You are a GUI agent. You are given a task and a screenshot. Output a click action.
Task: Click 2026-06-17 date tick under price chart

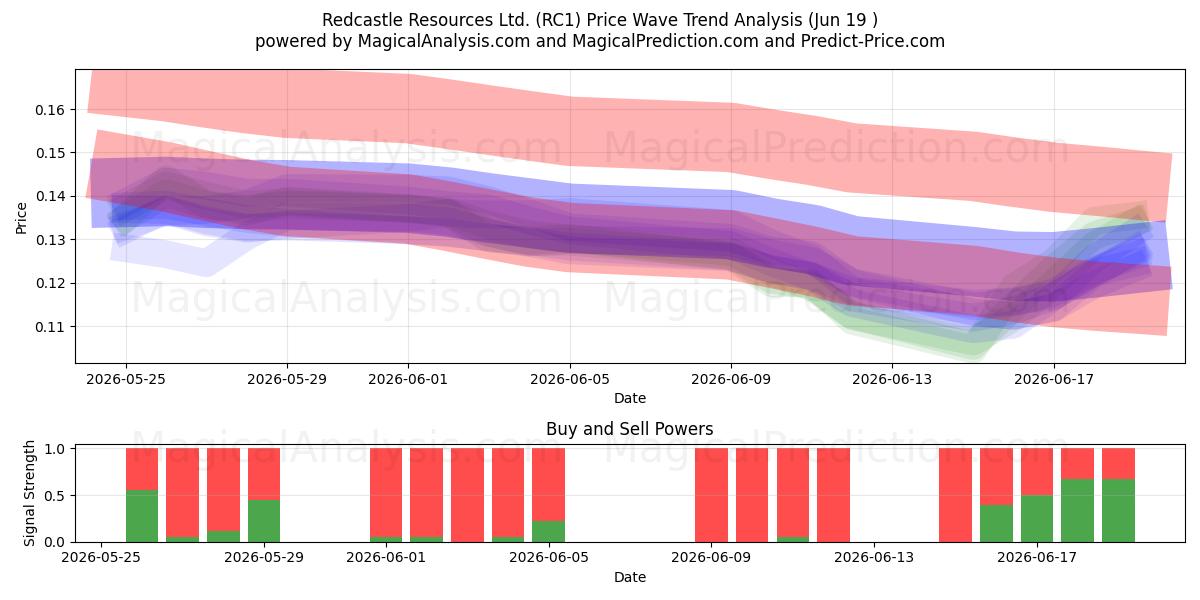click(x=1054, y=380)
